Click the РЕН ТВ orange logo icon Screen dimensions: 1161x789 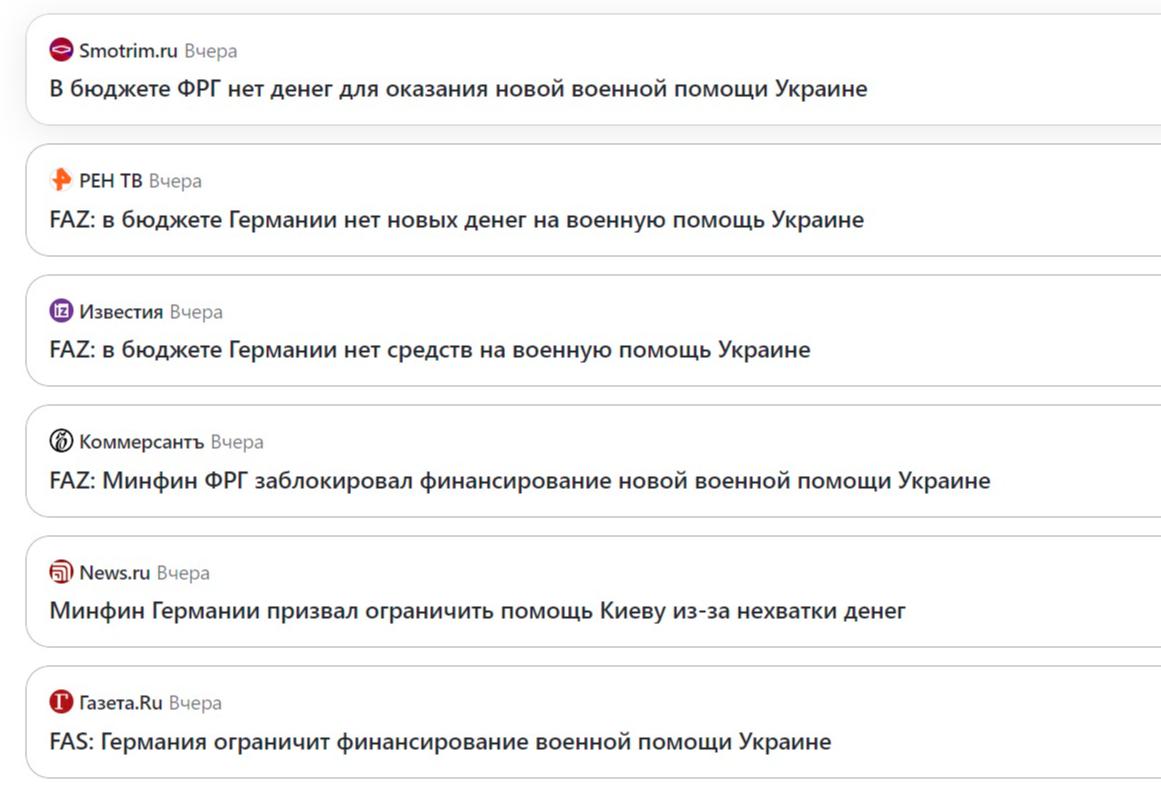[x=61, y=181]
